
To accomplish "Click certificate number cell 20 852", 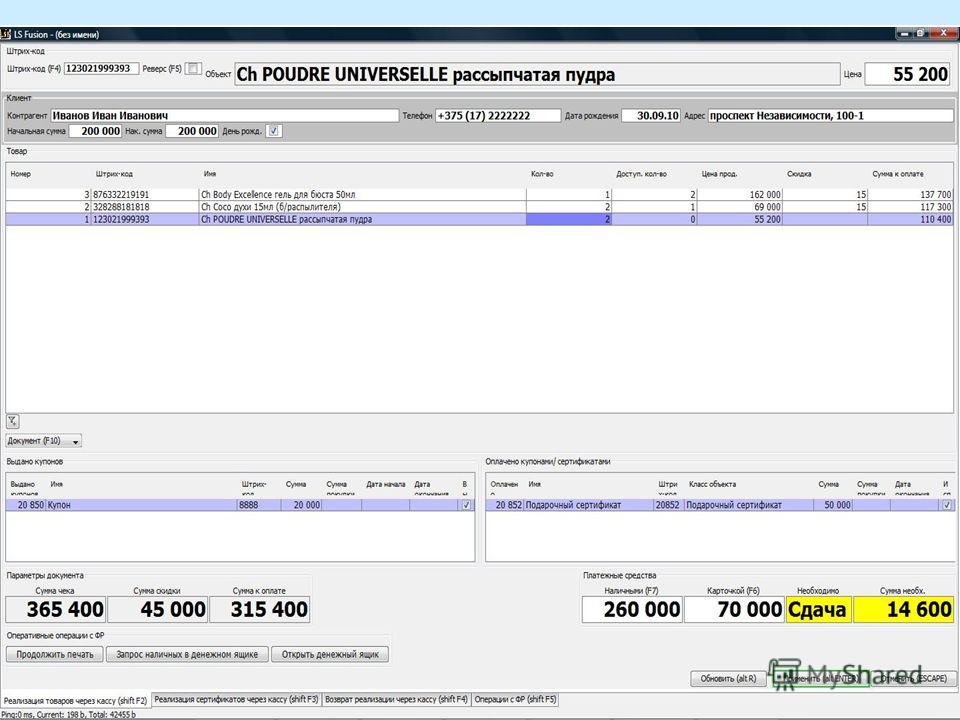I will (x=505, y=505).
